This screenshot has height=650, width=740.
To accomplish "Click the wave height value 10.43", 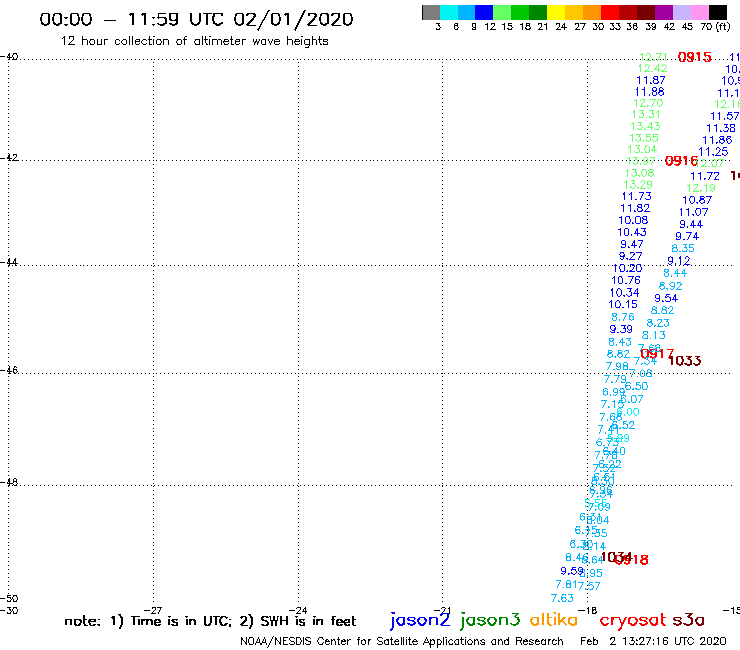I will [x=632, y=232].
